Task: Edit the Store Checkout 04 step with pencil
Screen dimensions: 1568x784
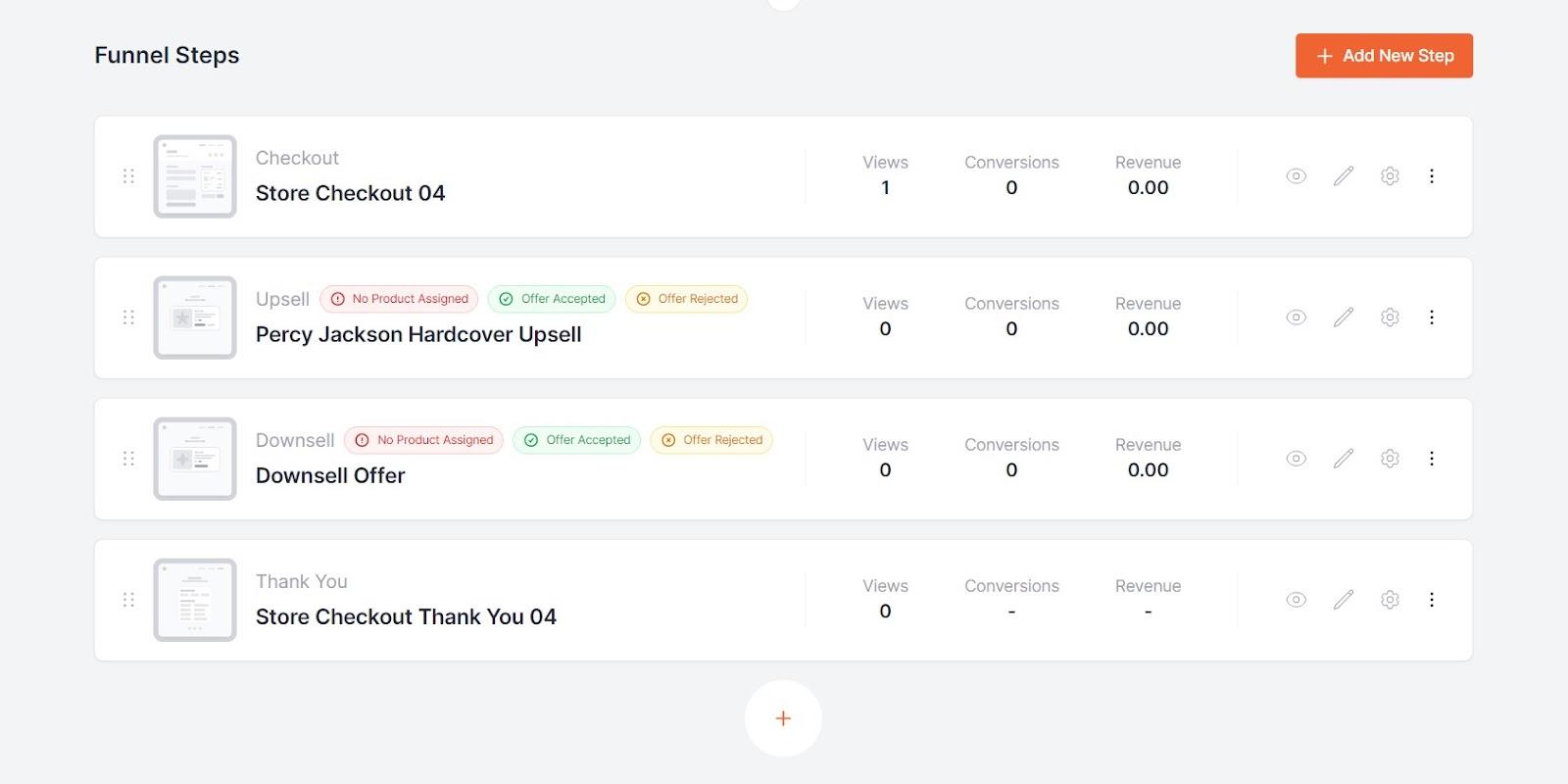Action: (1343, 176)
